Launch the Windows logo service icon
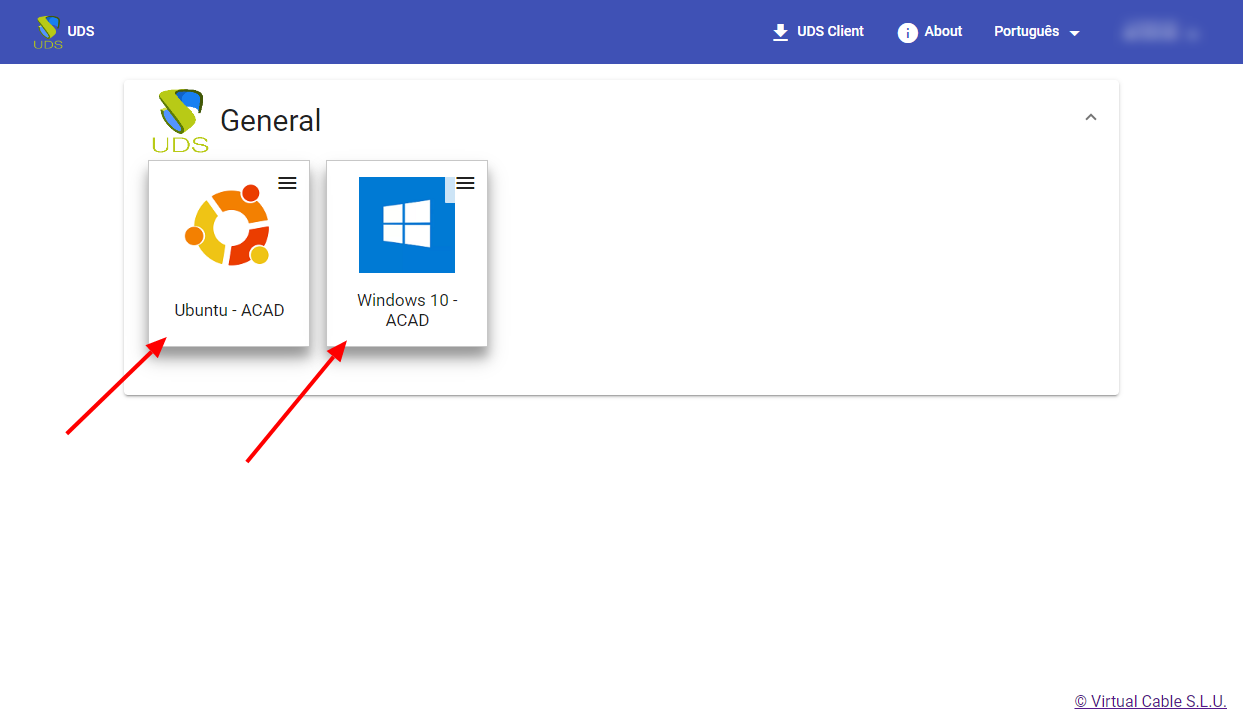Screen dimensions: 1243x724 pyautogui.click(x=406, y=225)
